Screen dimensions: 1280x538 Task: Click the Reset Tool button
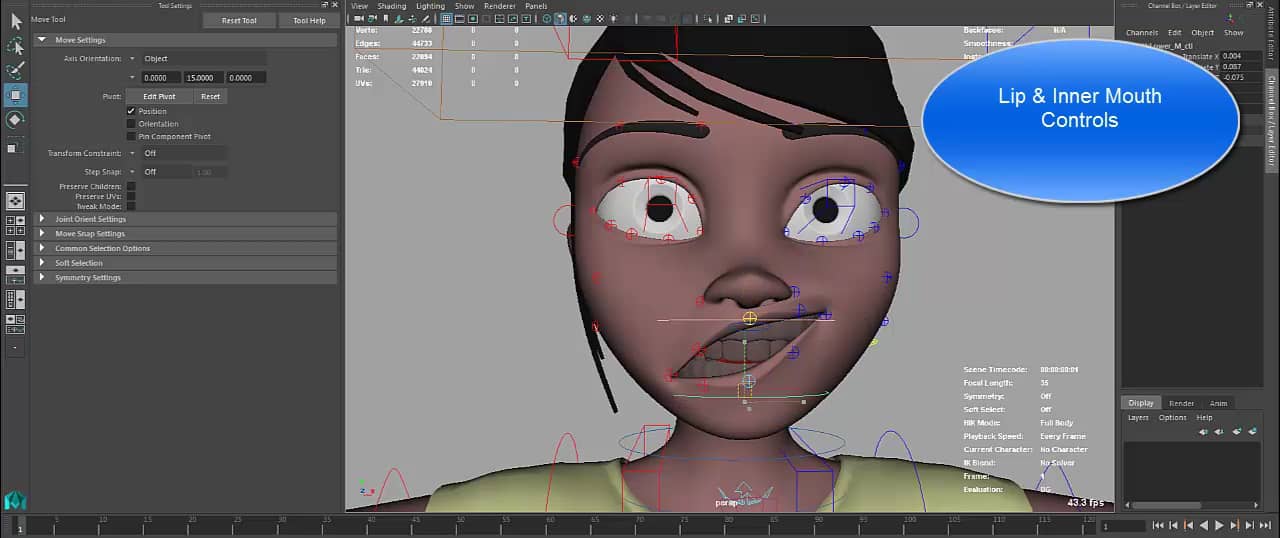coord(239,20)
